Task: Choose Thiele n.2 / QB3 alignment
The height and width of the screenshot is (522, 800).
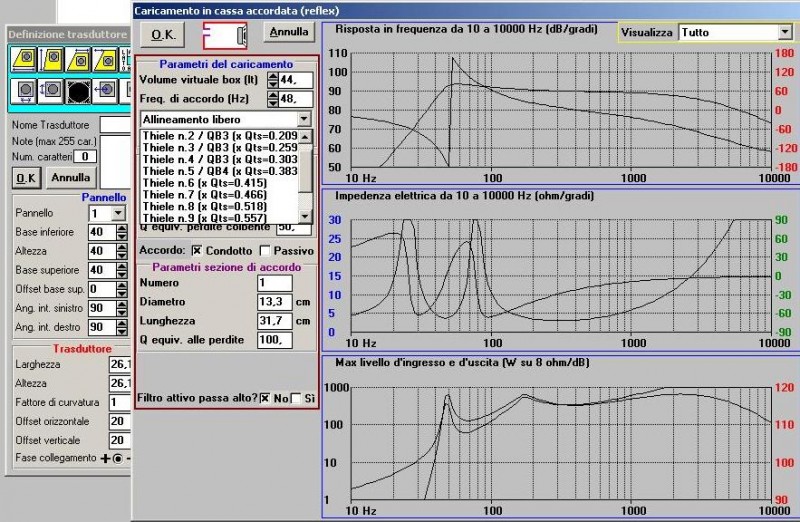Action: tap(220, 136)
